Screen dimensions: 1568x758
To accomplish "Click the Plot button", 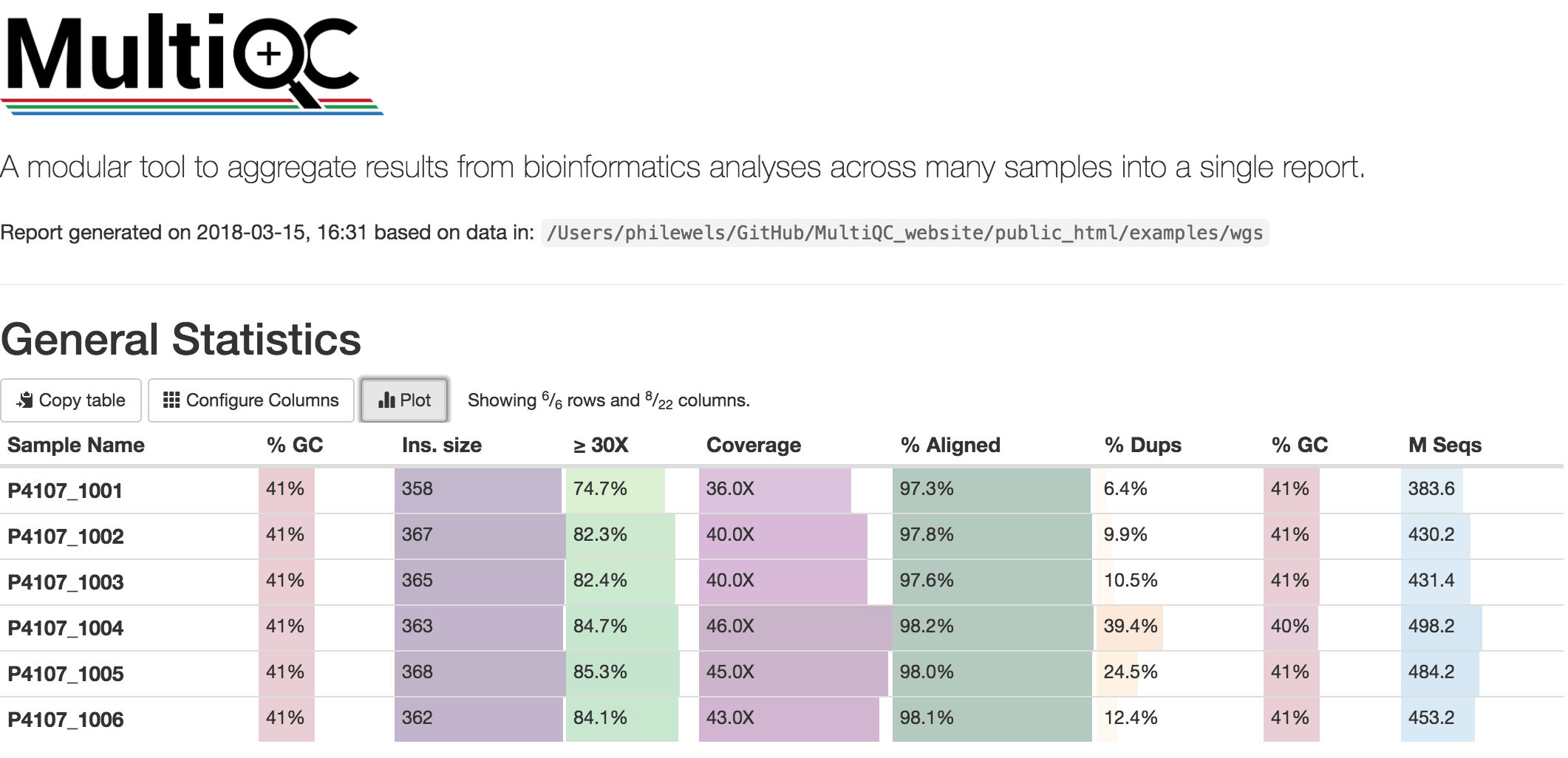I will [404, 400].
